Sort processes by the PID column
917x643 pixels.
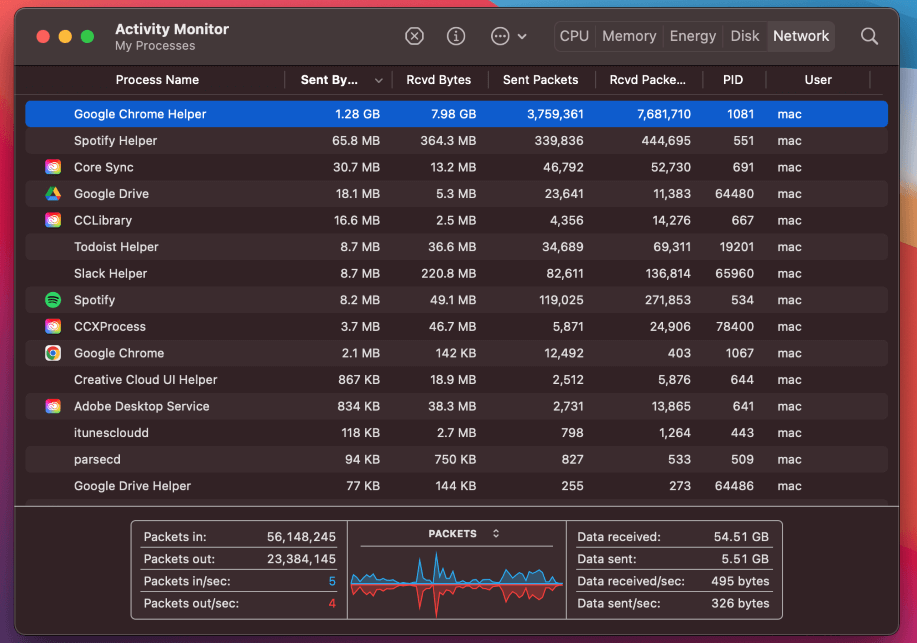point(733,80)
